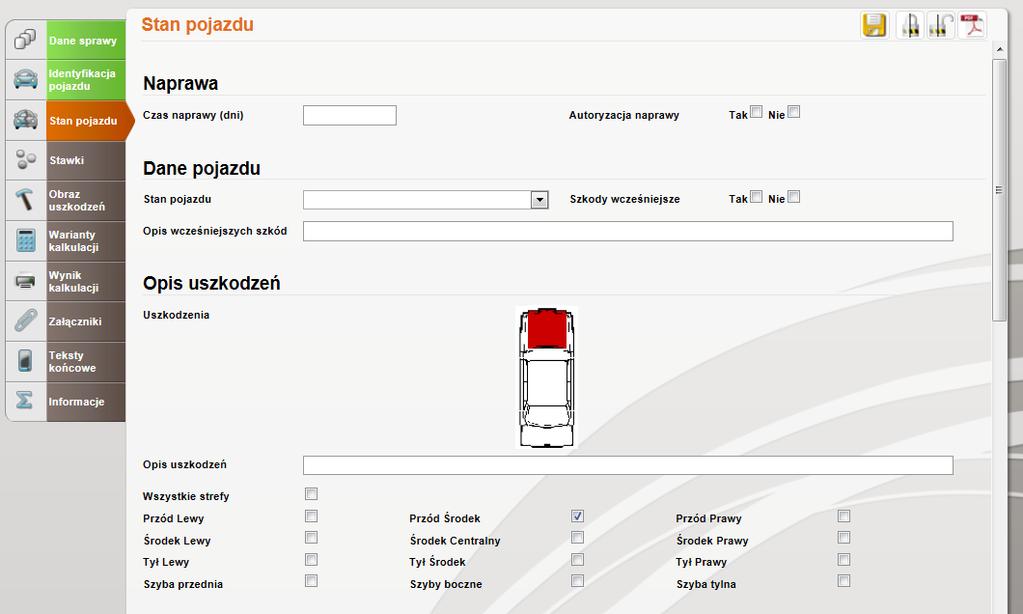Click the red front zone on car diagram

tap(547, 329)
